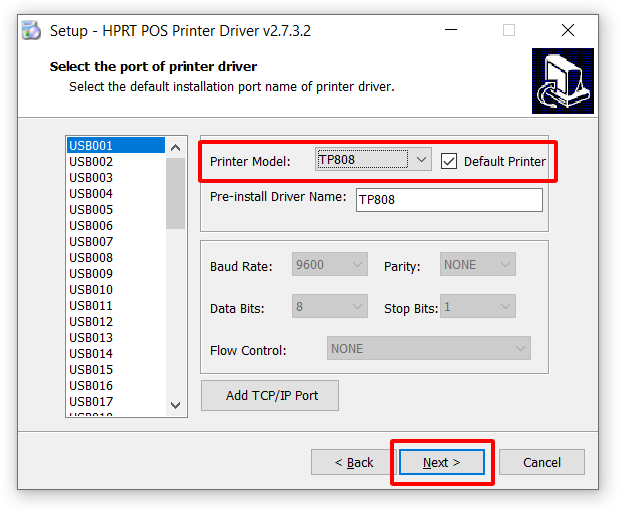This screenshot has height=513, width=625.
Task: Select USB001 port in the list
Action: click(x=115, y=146)
